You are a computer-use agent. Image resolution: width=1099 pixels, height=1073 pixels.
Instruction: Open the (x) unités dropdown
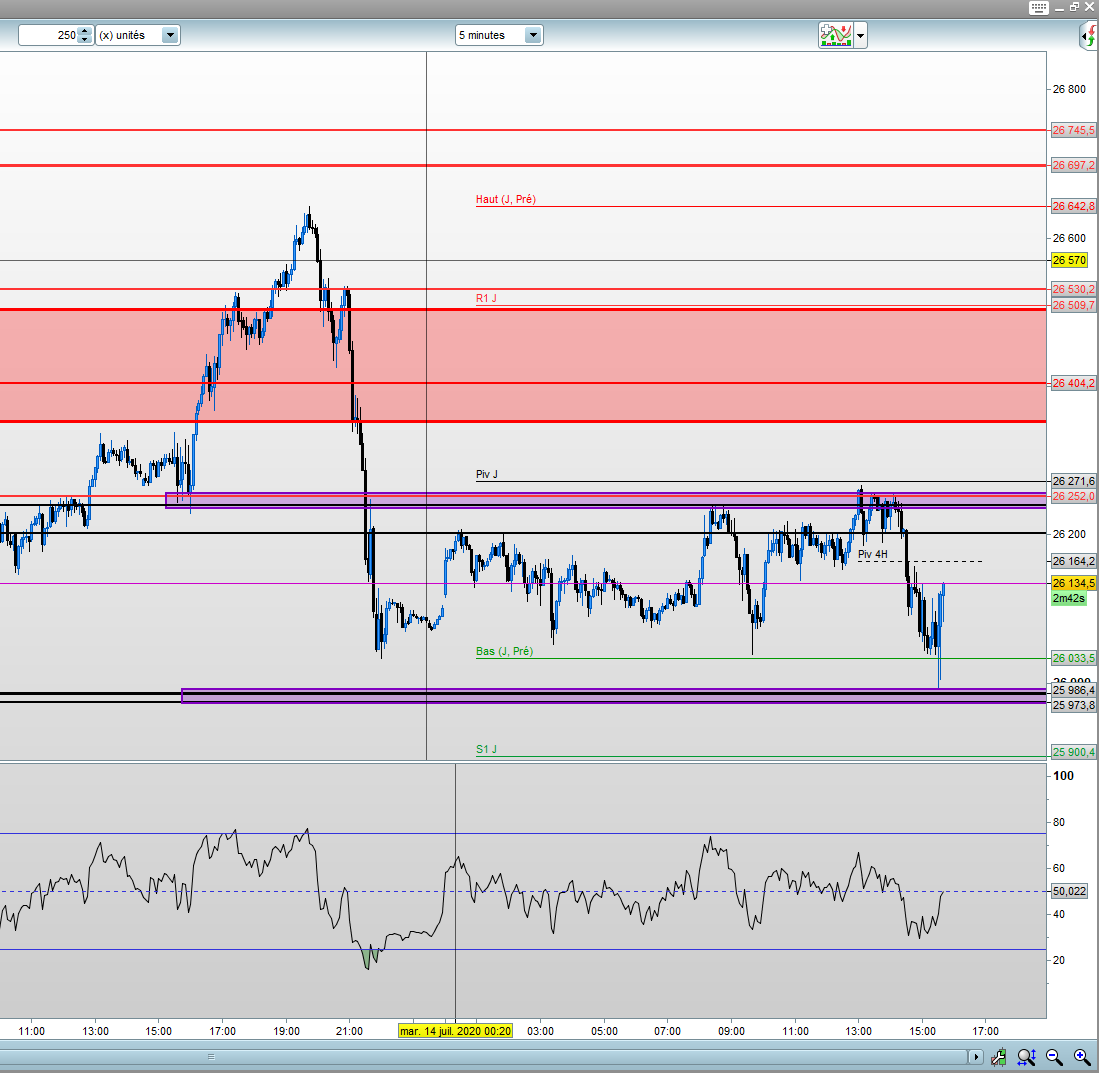click(170, 35)
